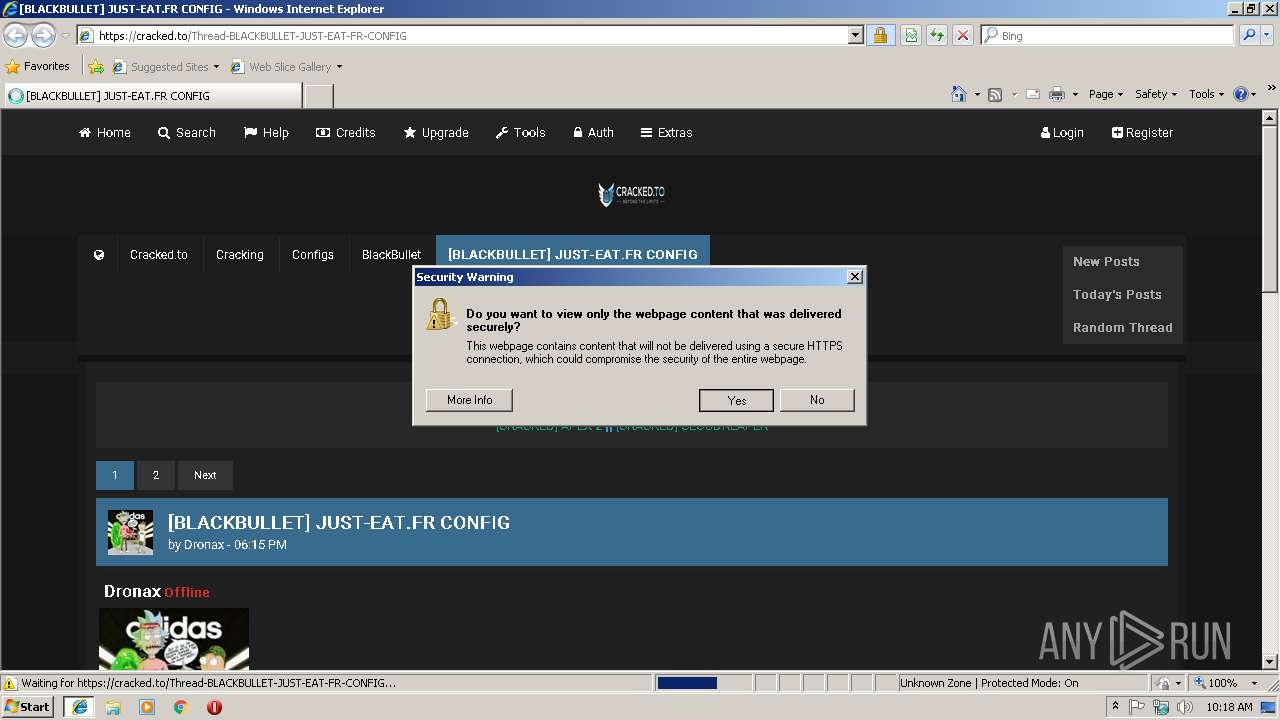Click the Auth menu item
Screen dimensions: 1280x720
593,132
